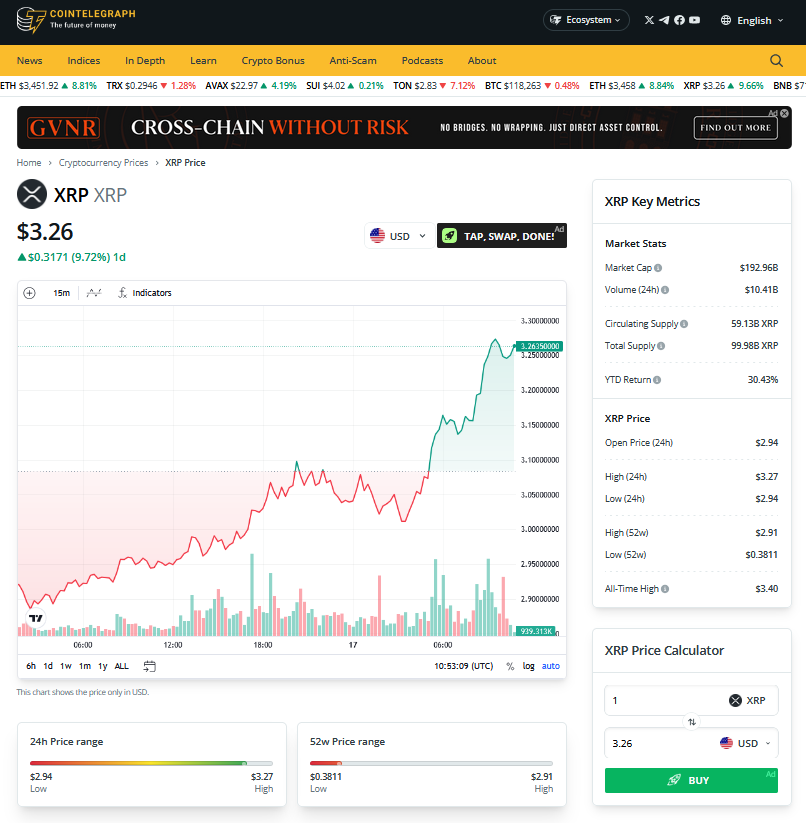Click Total Supply info icon
This screenshot has height=823, width=806.
pyautogui.click(x=661, y=346)
